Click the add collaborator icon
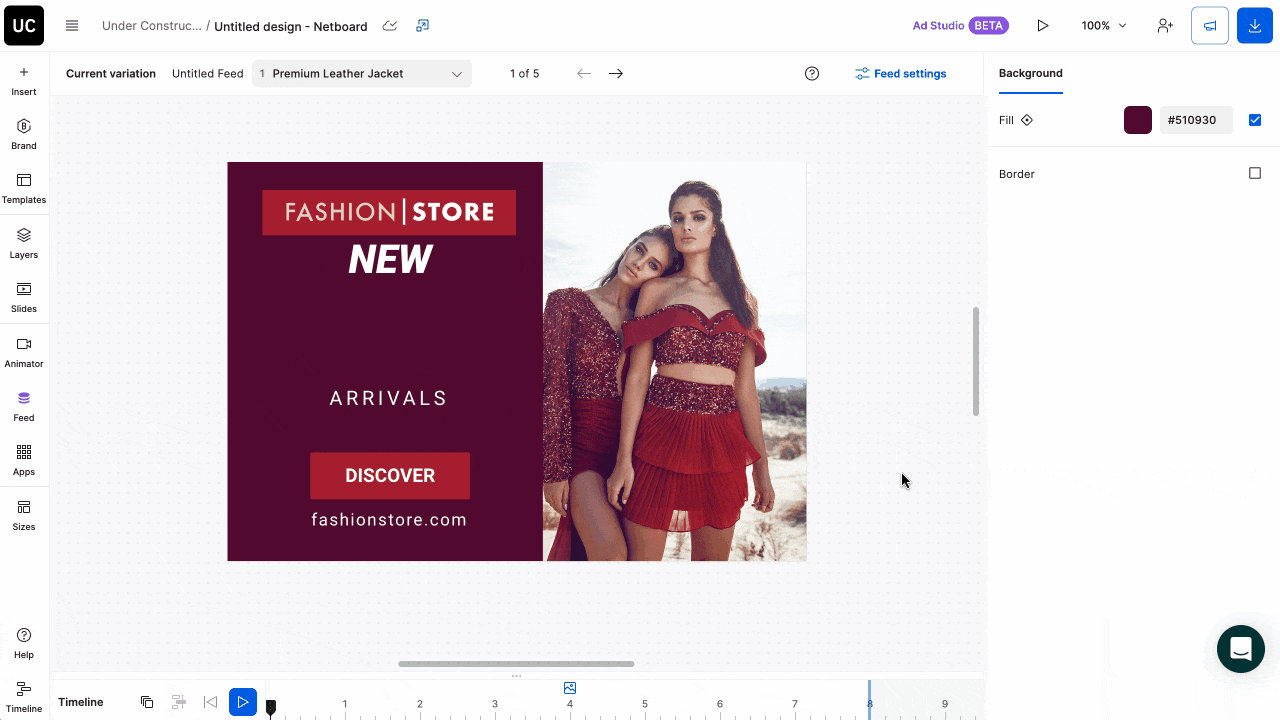Image resolution: width=1280 pixels, height=720 pixels. [1165, 26]
